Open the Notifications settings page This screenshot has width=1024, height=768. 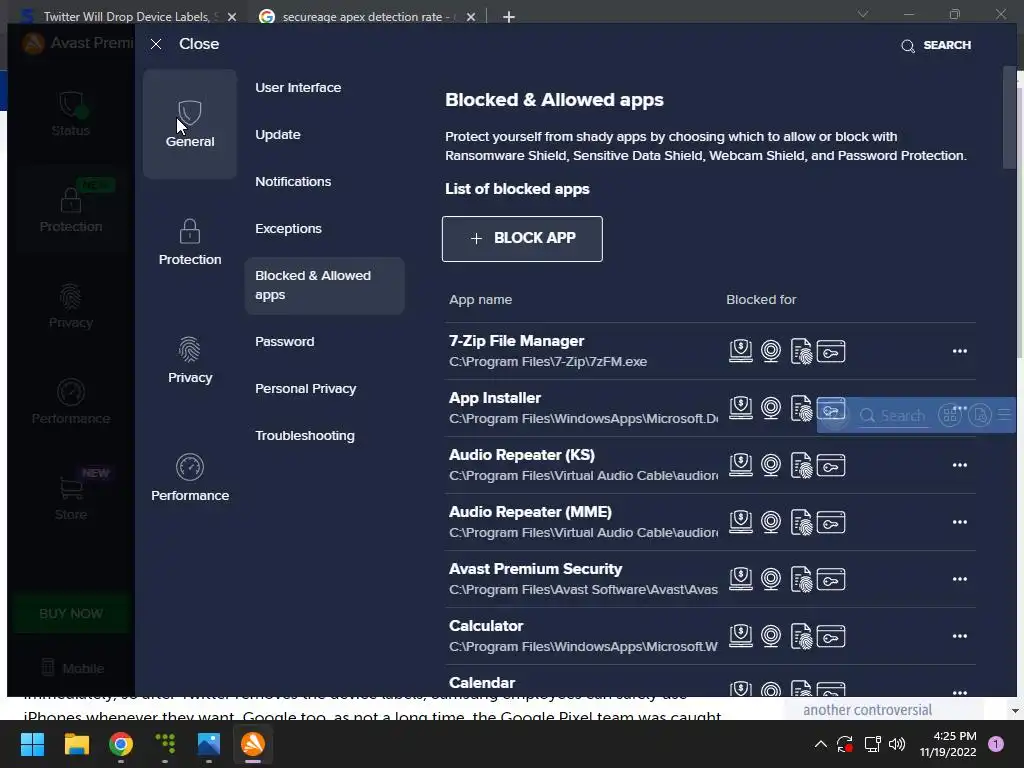point(293,182)
